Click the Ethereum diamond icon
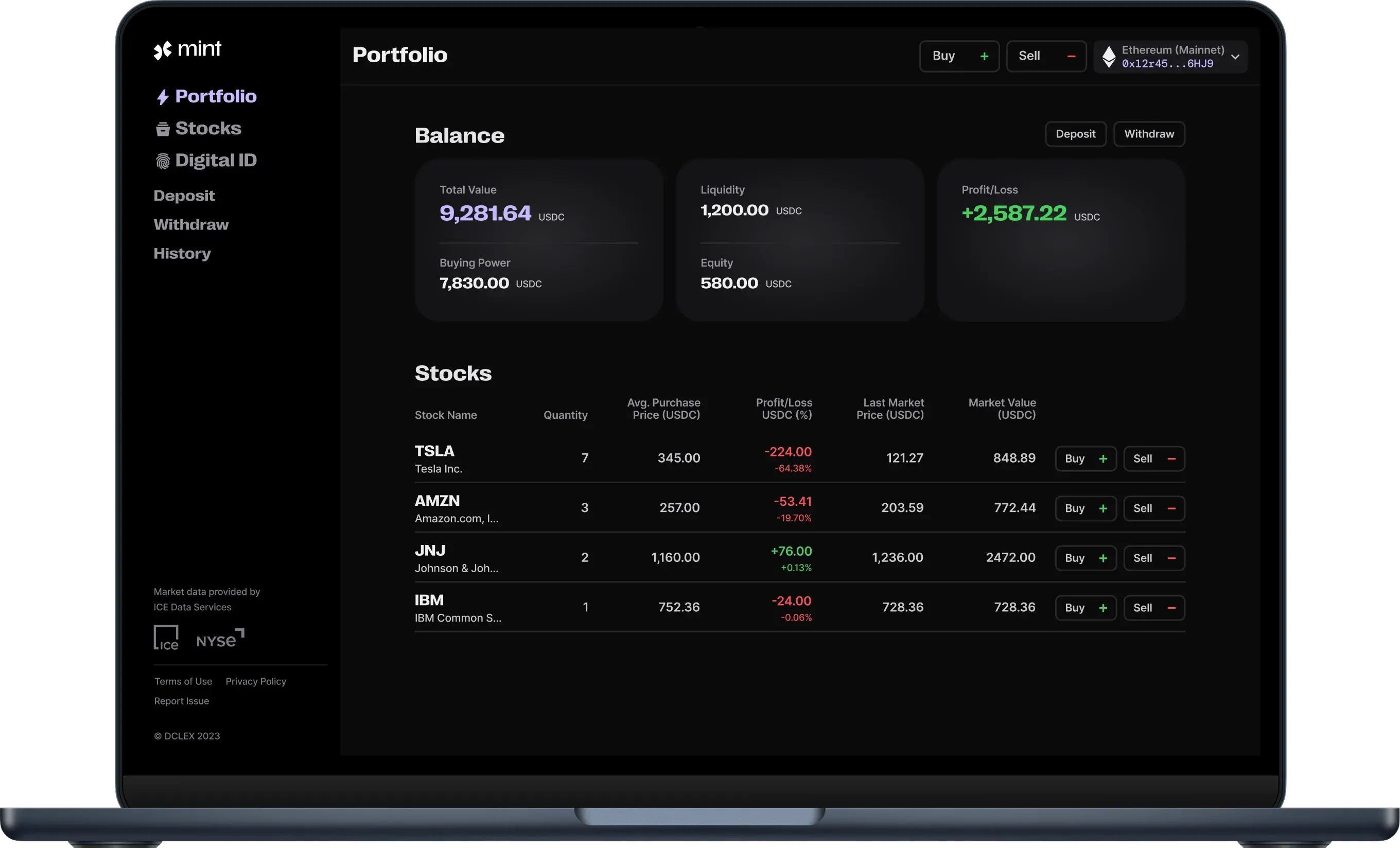1400x848 pixels. (x=1109, y=57)
